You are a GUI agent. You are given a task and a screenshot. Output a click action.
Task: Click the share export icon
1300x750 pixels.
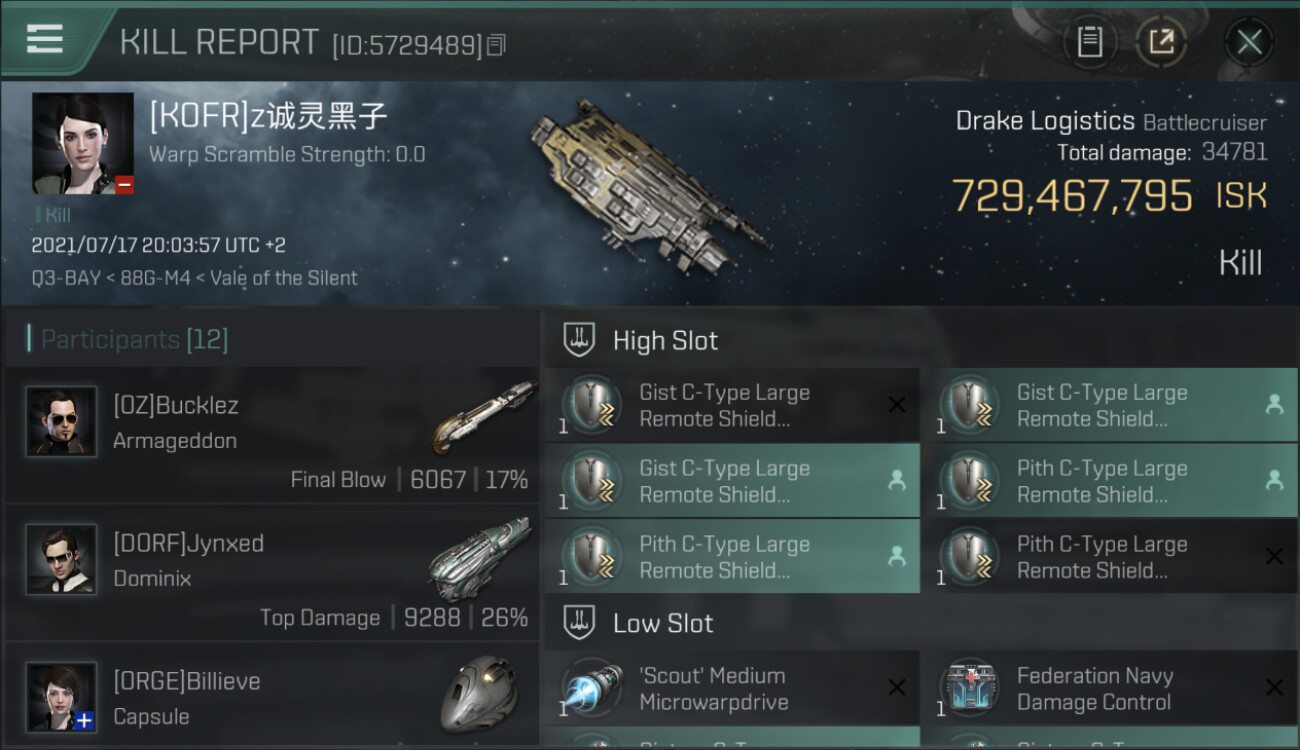[1161, 42]
